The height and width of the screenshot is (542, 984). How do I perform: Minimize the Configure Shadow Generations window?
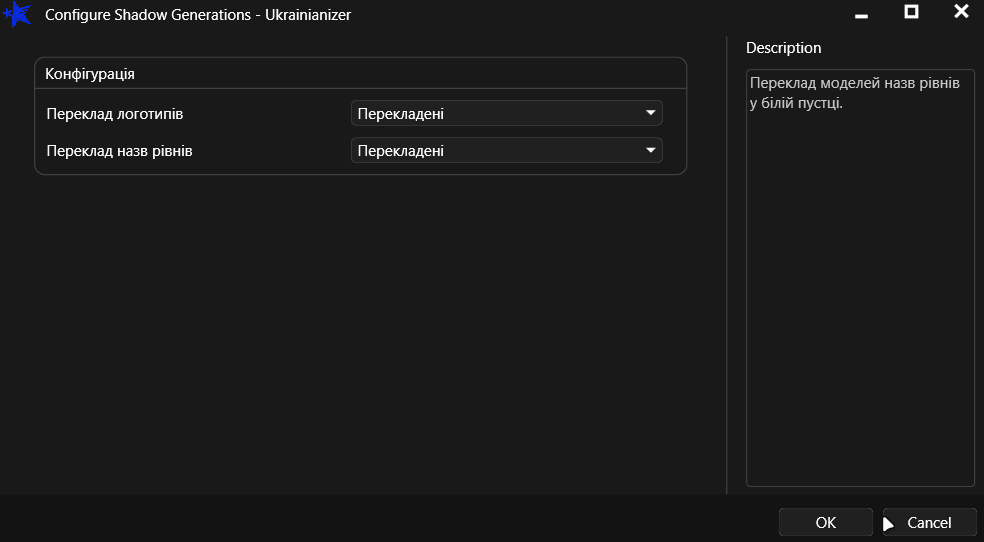(x=861, y=15)
